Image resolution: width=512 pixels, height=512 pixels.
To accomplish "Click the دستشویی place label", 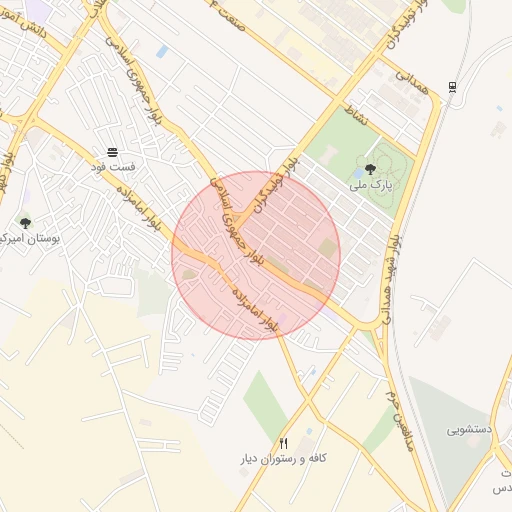I will tap(469, 429).
